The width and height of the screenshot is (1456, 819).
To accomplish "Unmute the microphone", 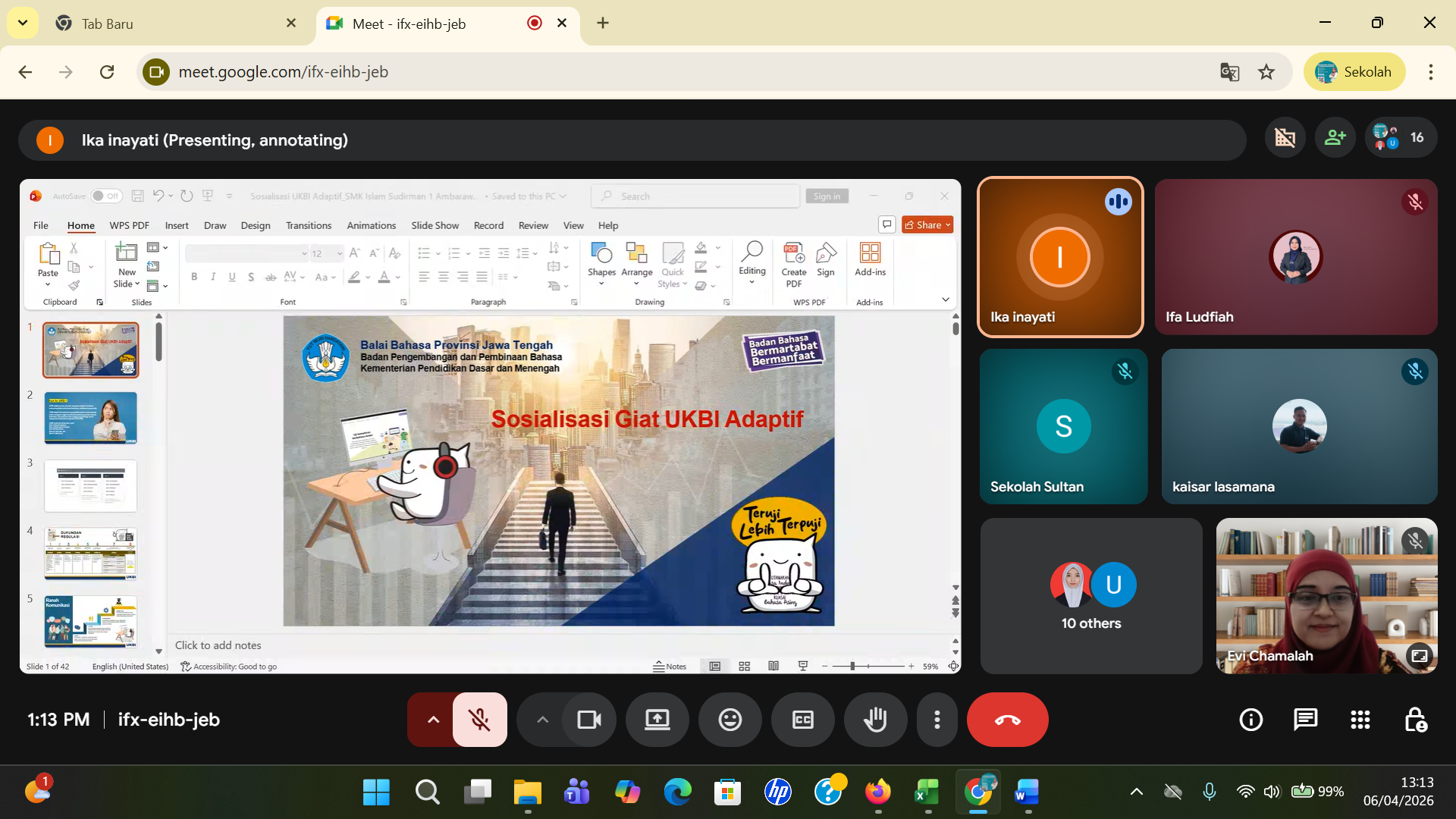I will pyautogui.click(x=479, y=720).
